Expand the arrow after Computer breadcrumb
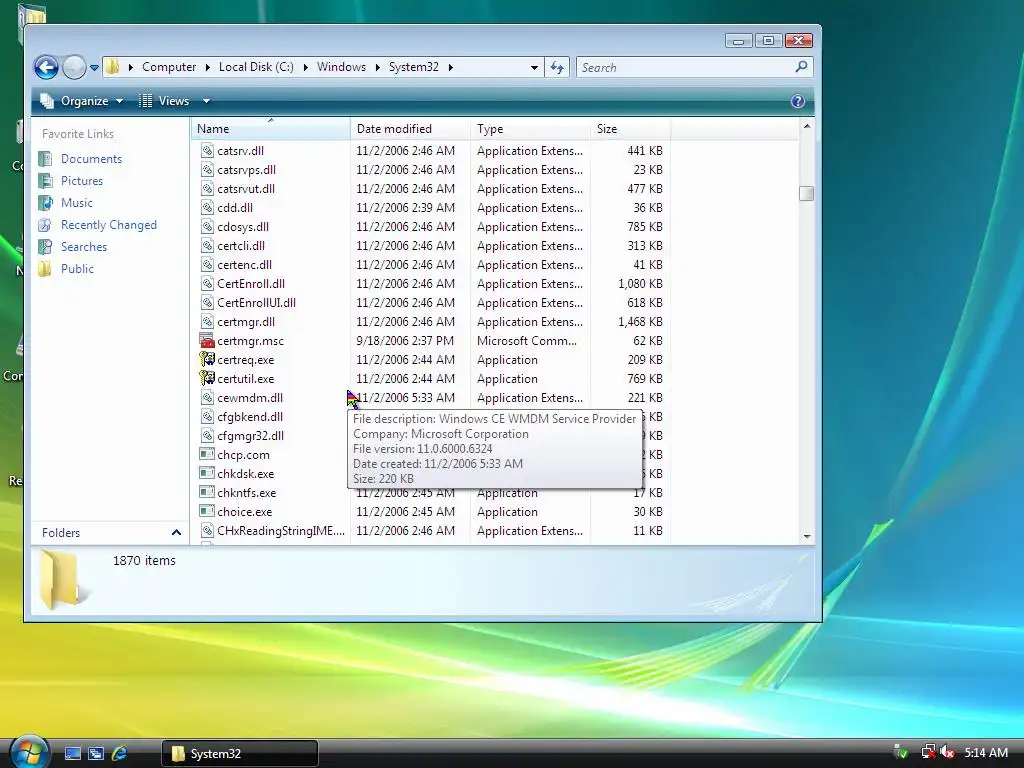1024x768 pixels. tap(207, 67)
